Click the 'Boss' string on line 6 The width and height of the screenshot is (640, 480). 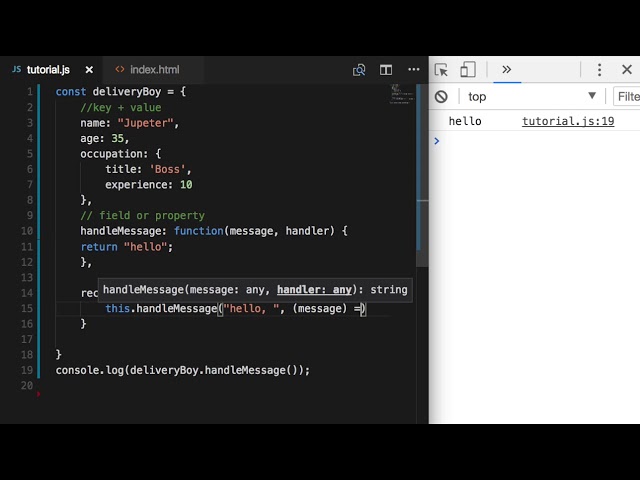[x=167, y=169]
